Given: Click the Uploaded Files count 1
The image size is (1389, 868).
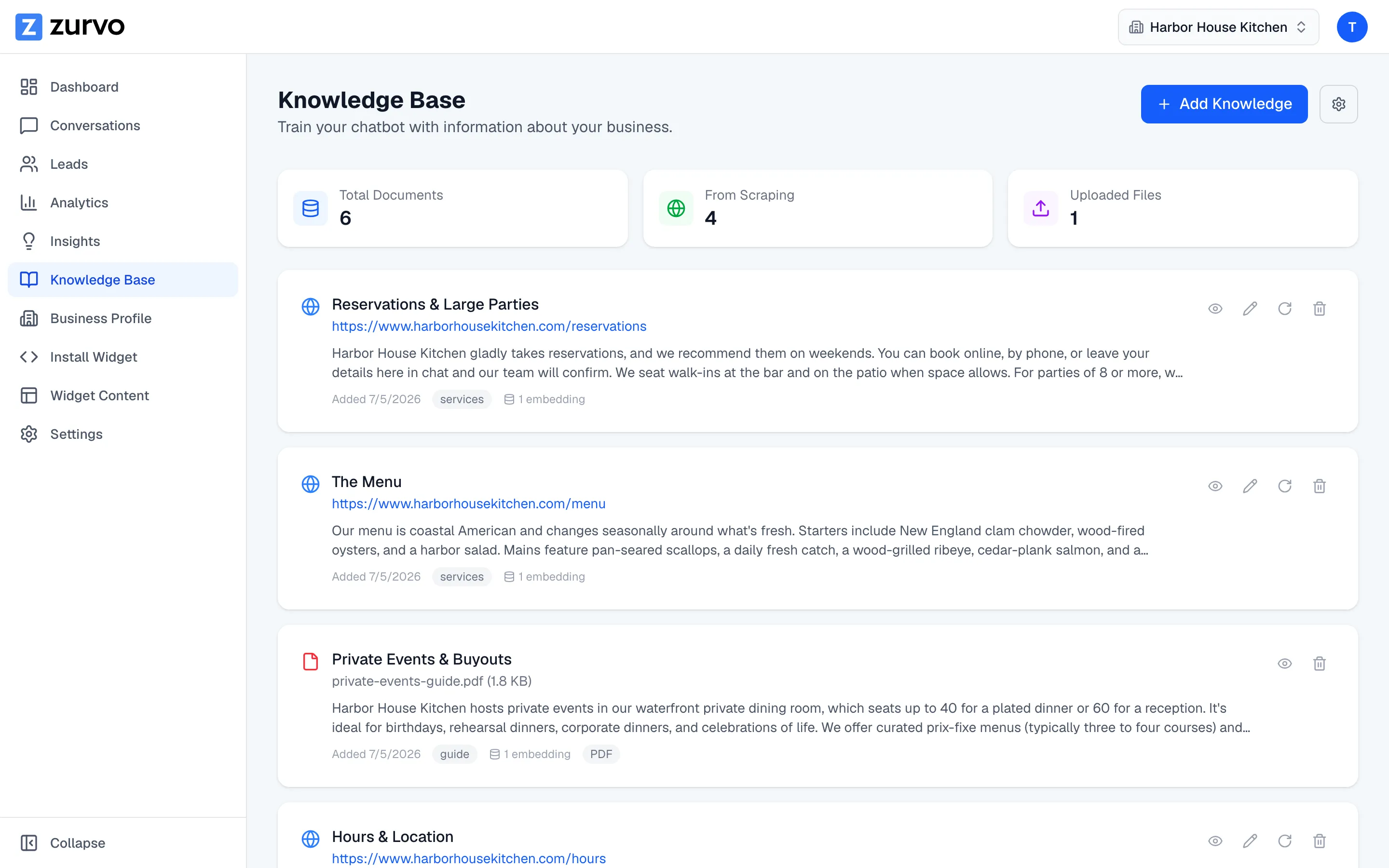Looking at the screenshot, I should (1074, 218).
